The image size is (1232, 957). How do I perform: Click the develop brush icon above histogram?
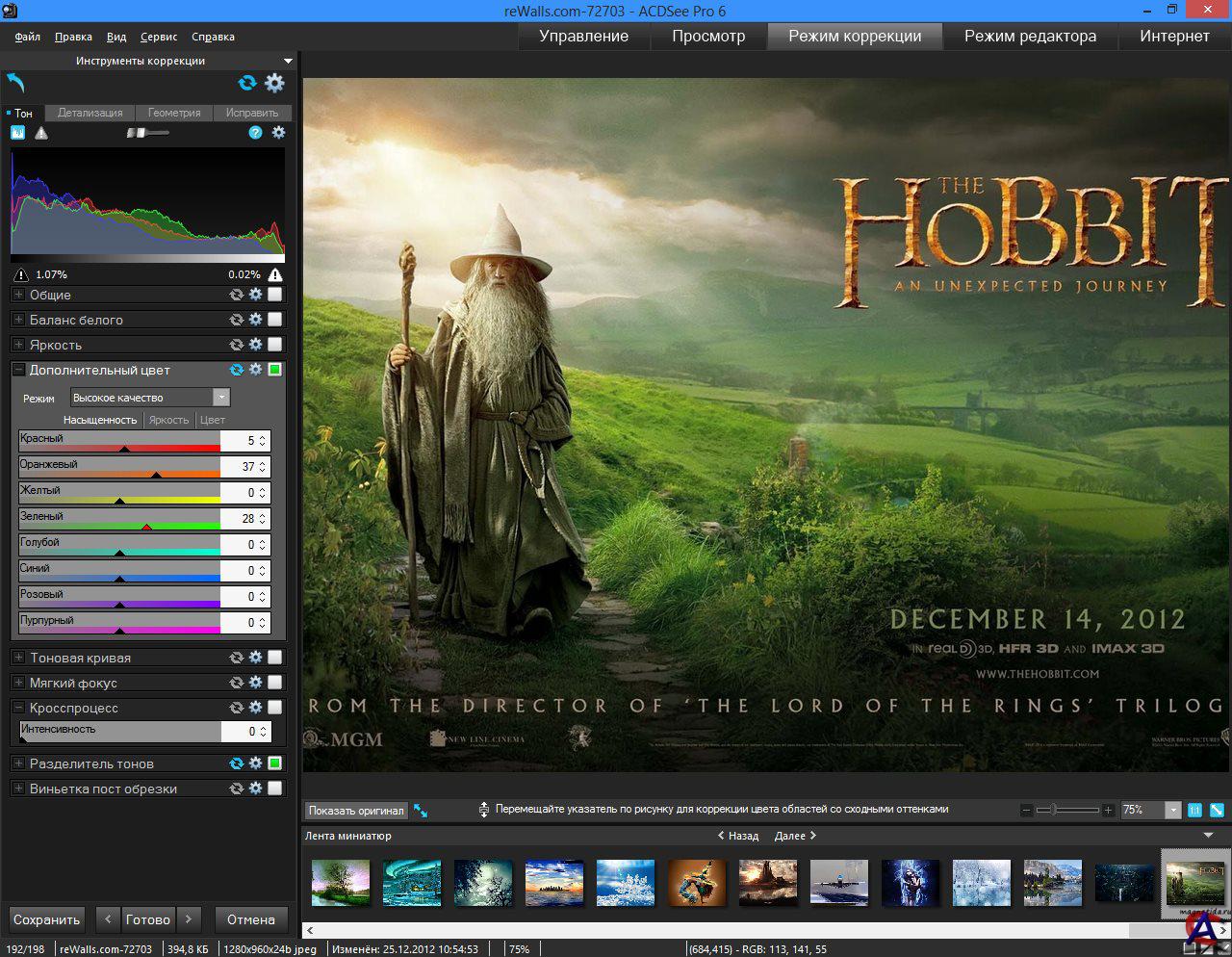click(x=147, y=133)
